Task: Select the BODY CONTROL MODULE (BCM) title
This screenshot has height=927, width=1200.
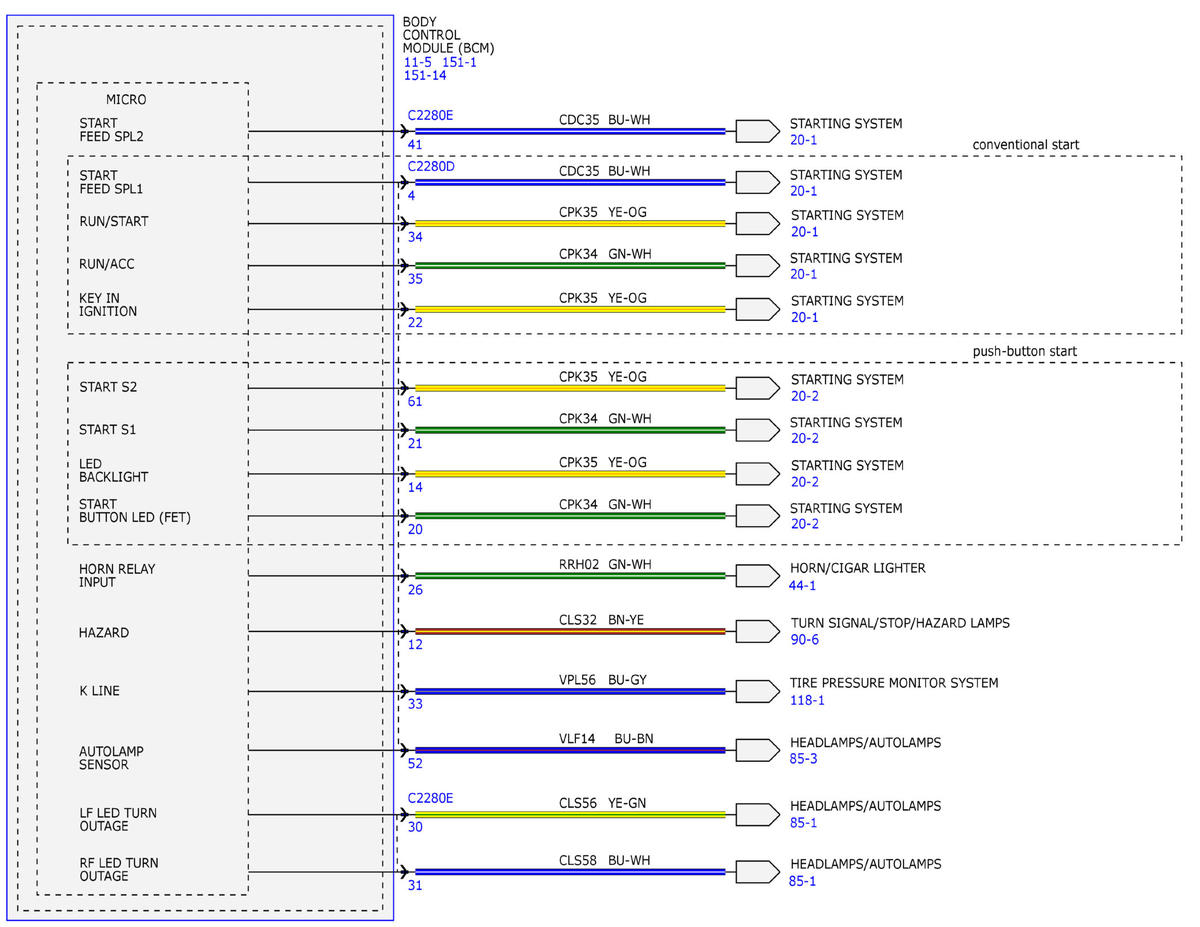Action: (448, 35)
